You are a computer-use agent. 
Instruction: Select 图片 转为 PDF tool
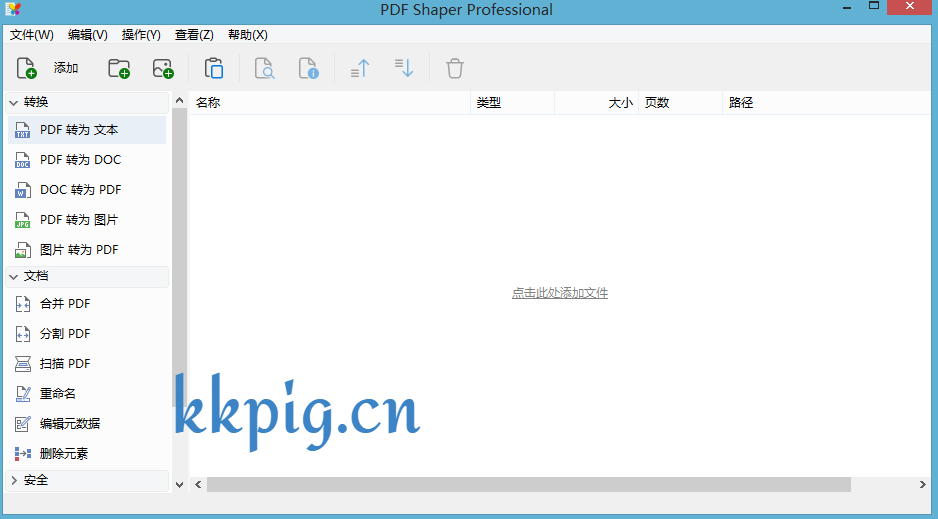[x=87, y=249]
